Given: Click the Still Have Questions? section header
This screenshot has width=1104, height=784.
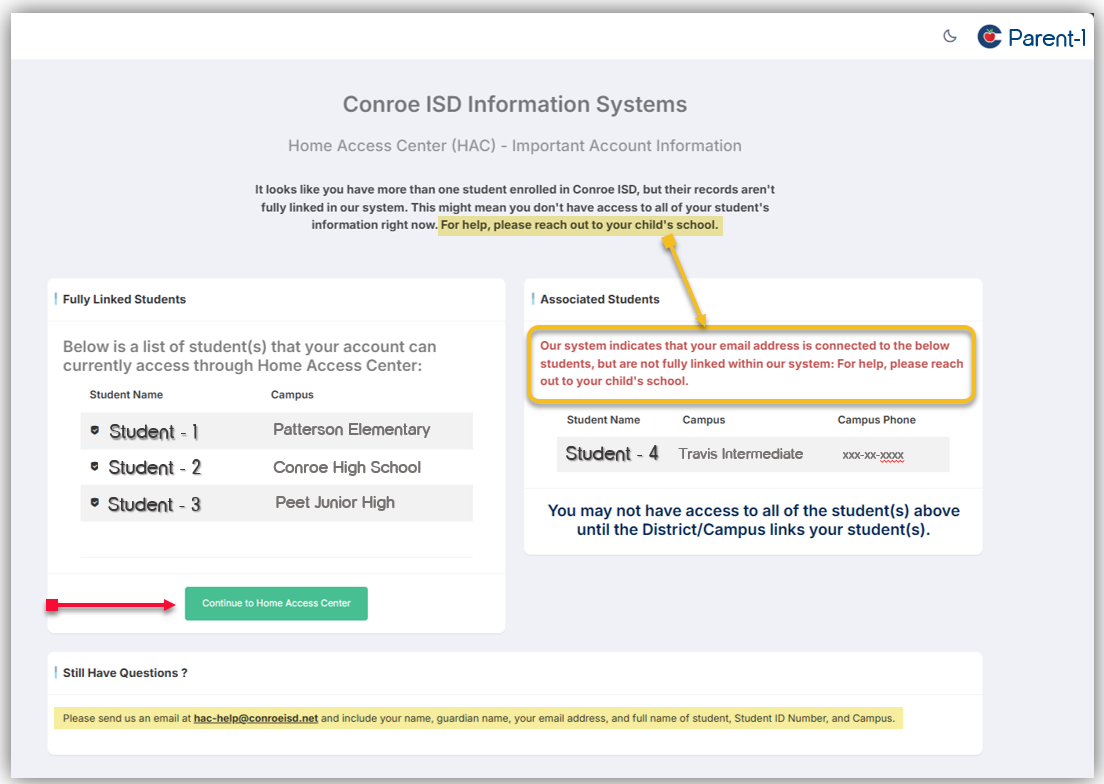Looking at the screenshot, I should click(x=125, y=673).
